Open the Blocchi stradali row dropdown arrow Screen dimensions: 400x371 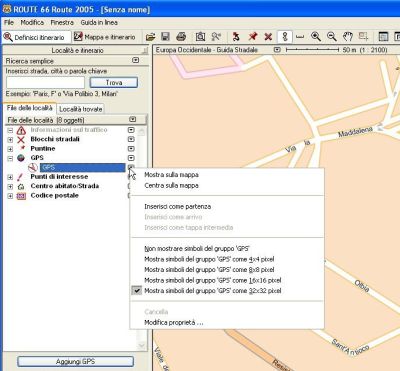pyautogui.click(x=131, y=139)
